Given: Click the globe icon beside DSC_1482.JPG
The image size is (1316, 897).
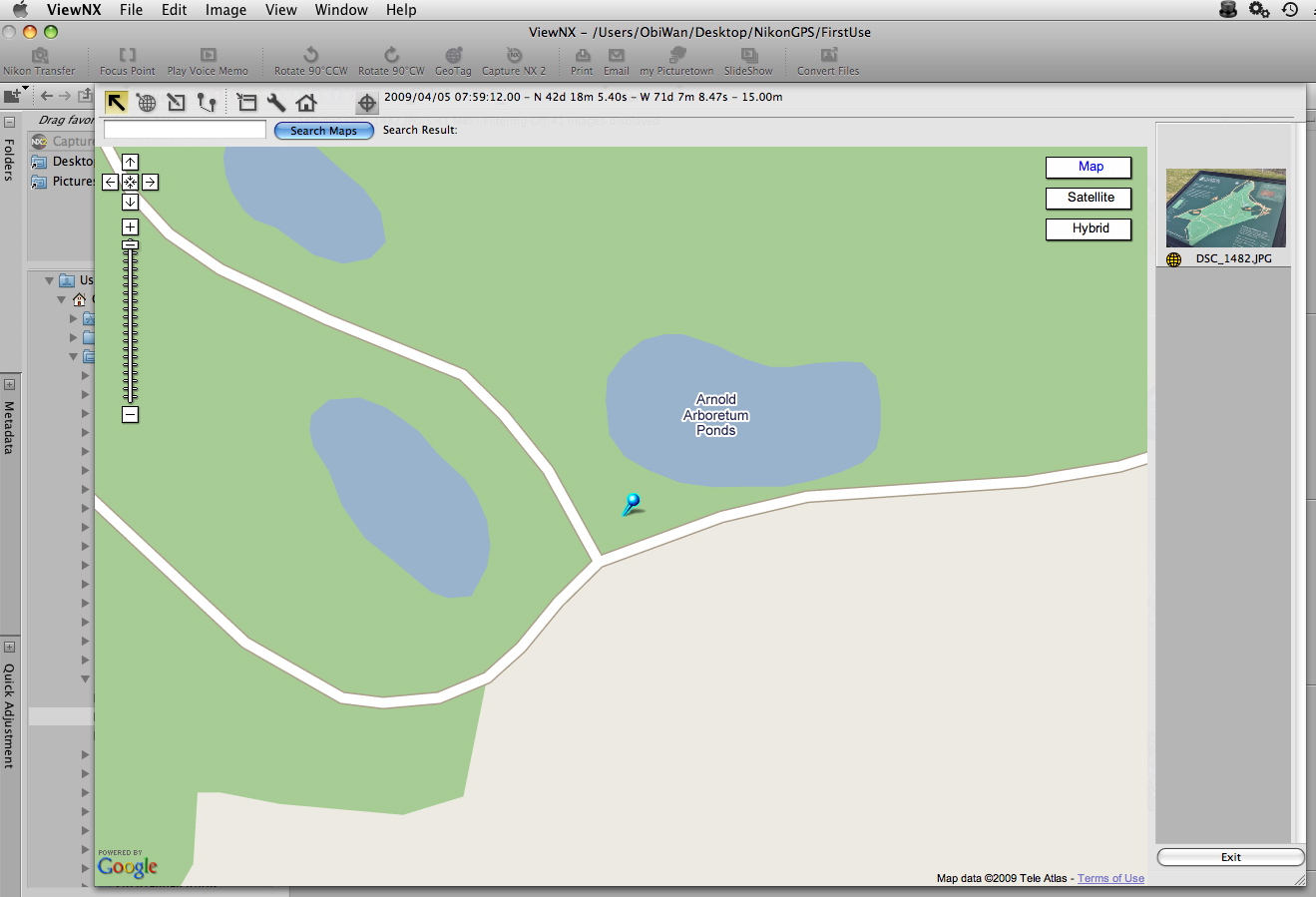Looking at the screenshot, I should (x=1174, y=259).
